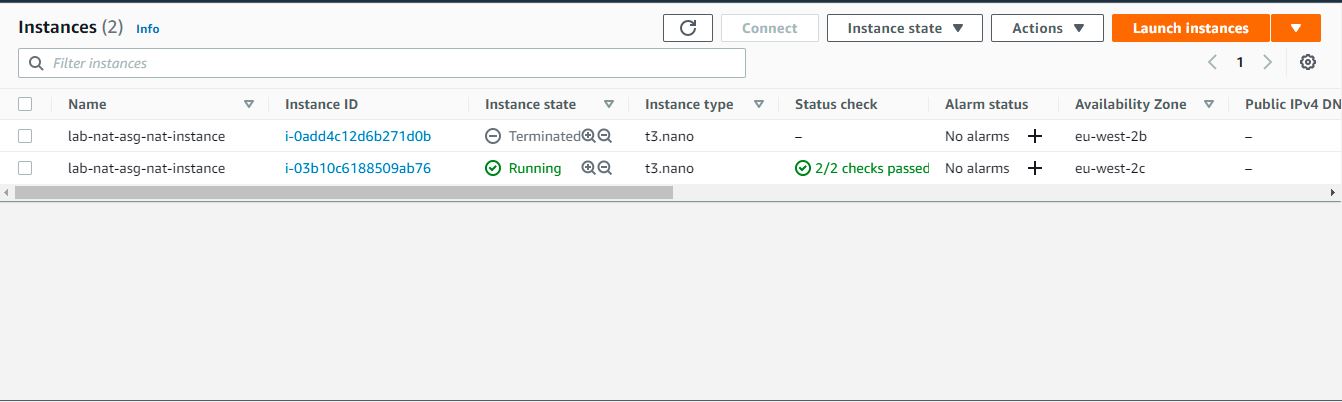
Task: Click No alarms in the eu-west-2c row
Action: point(977,168)
